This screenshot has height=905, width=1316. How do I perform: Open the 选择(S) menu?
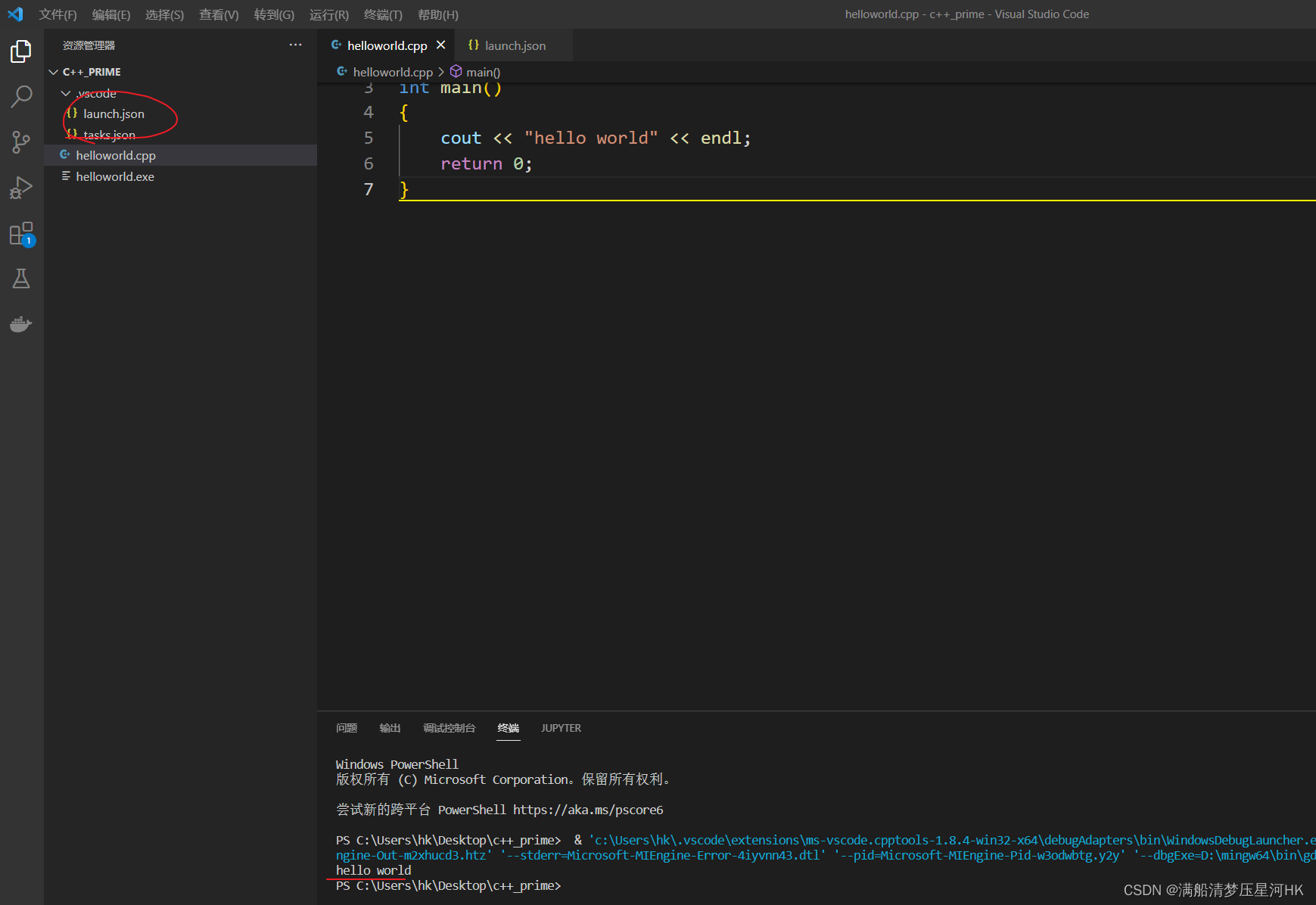tap(164, 14)
